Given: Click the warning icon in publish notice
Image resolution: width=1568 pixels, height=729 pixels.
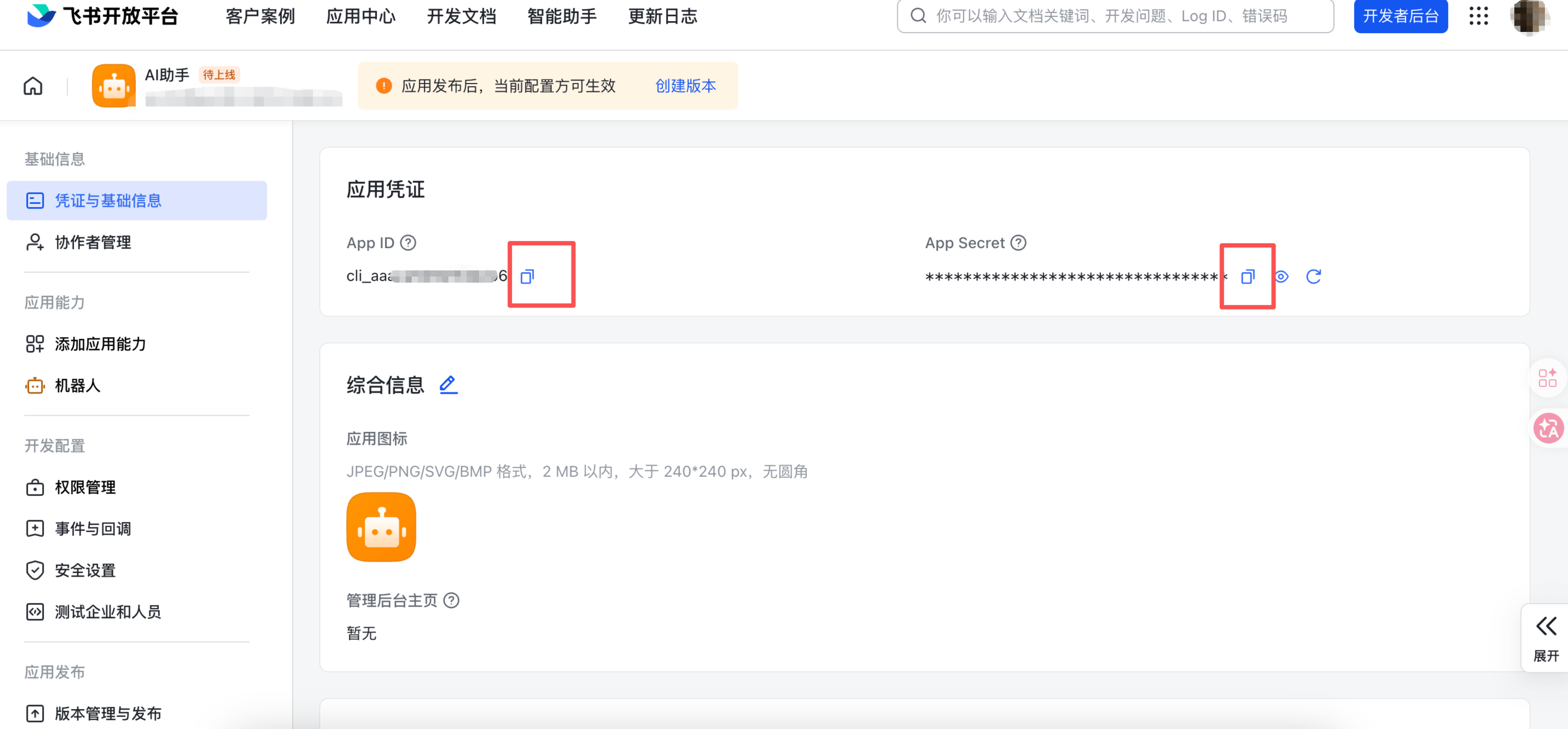Looking at the screenshot, I should tap(384, 86).
